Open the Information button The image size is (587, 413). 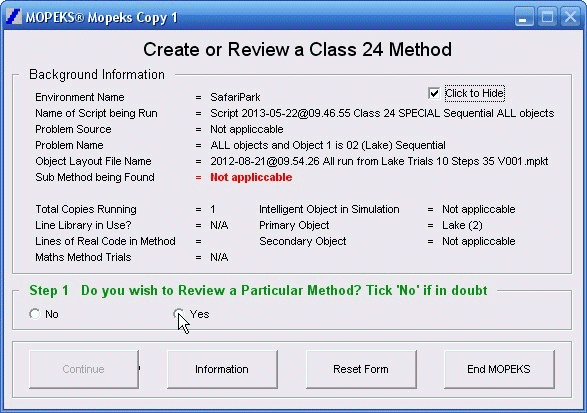click(x=222, y=369)
